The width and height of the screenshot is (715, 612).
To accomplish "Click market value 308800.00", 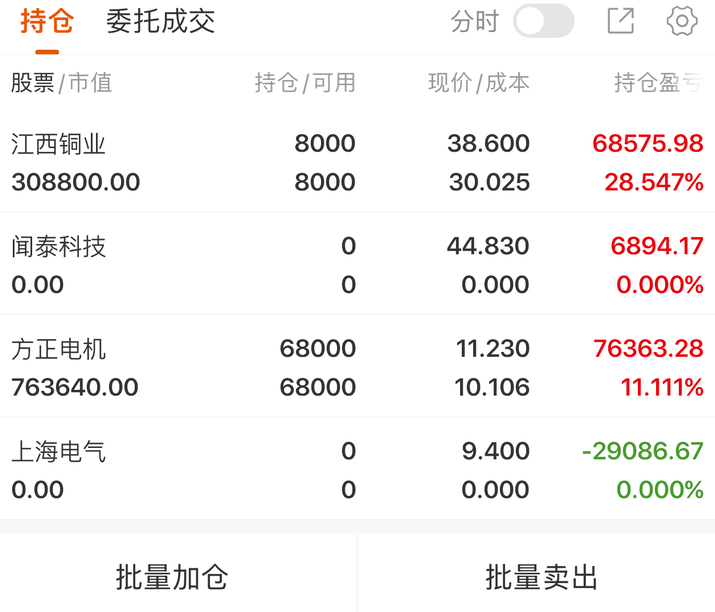I will 76,182.
